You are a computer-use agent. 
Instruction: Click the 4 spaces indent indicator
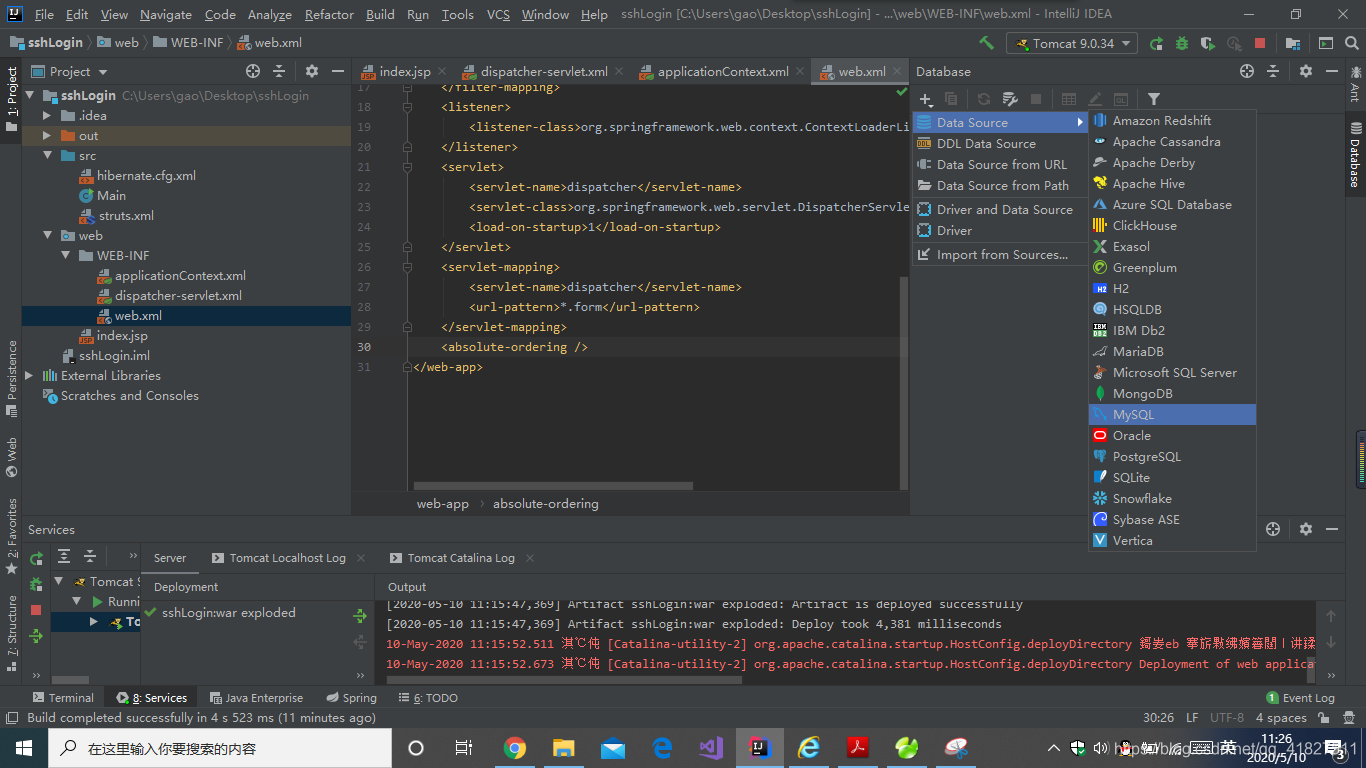(1281, 718)
